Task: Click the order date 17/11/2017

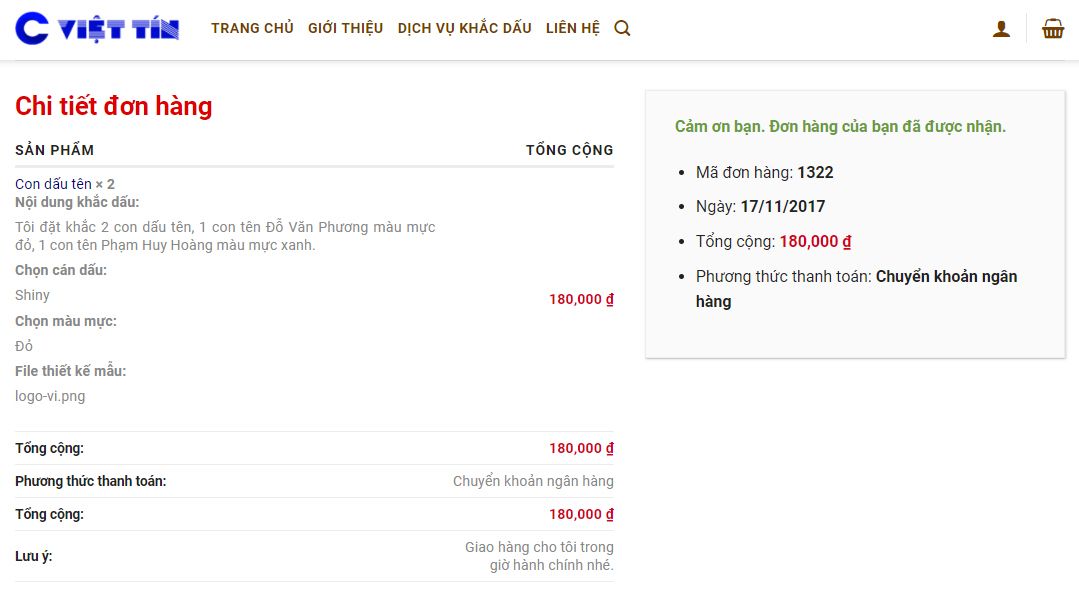Action: pyautogui.click(x=782, y=206)
